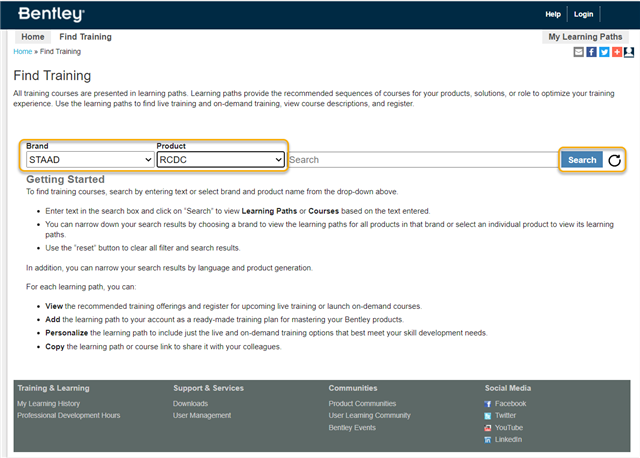The height and width of the screenshot is (458, 640).
Task: Click the Communities footer heading
Action: [x=353, y=388]
